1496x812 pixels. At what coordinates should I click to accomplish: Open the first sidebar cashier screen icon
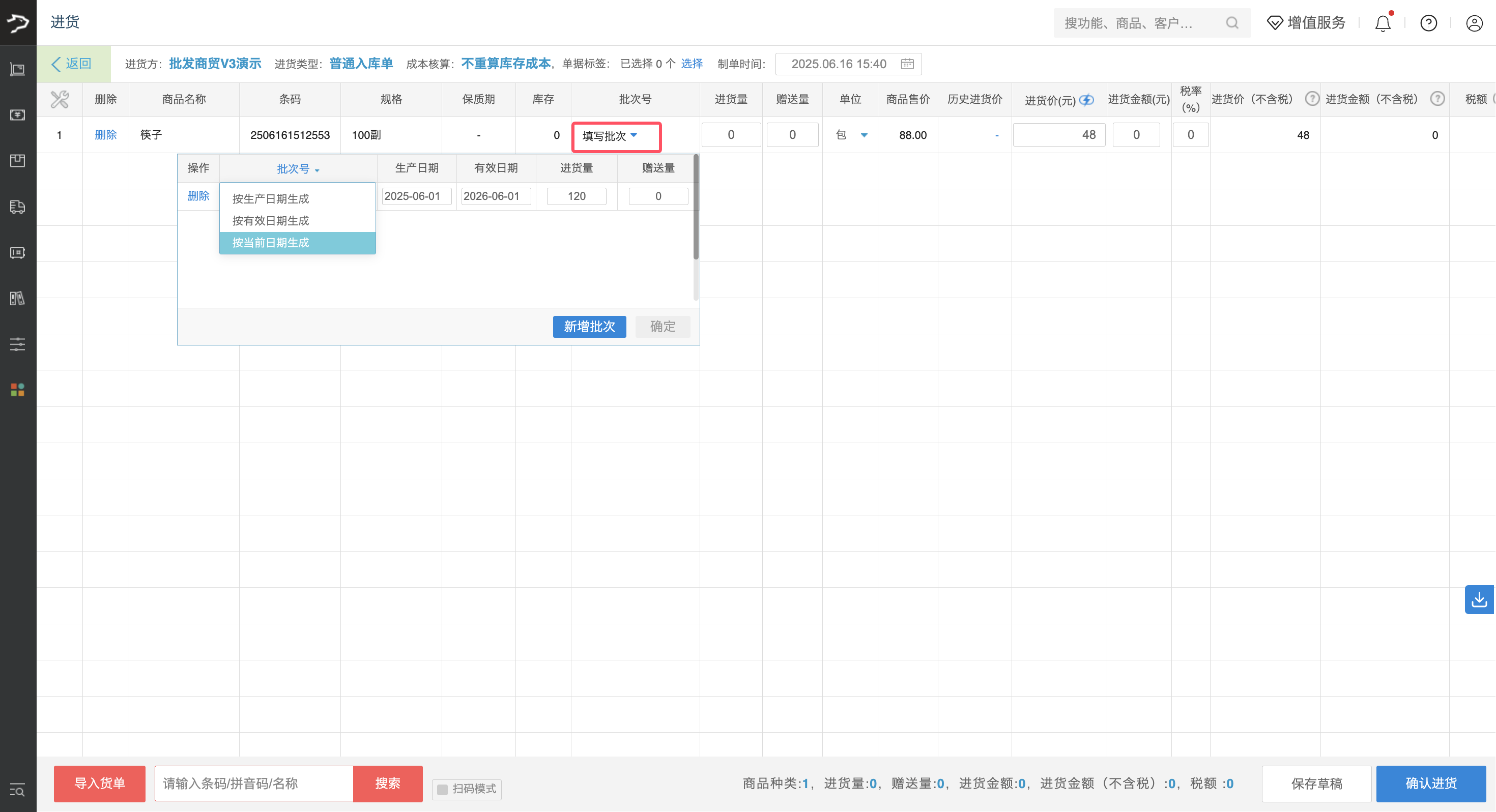(18, 69)
